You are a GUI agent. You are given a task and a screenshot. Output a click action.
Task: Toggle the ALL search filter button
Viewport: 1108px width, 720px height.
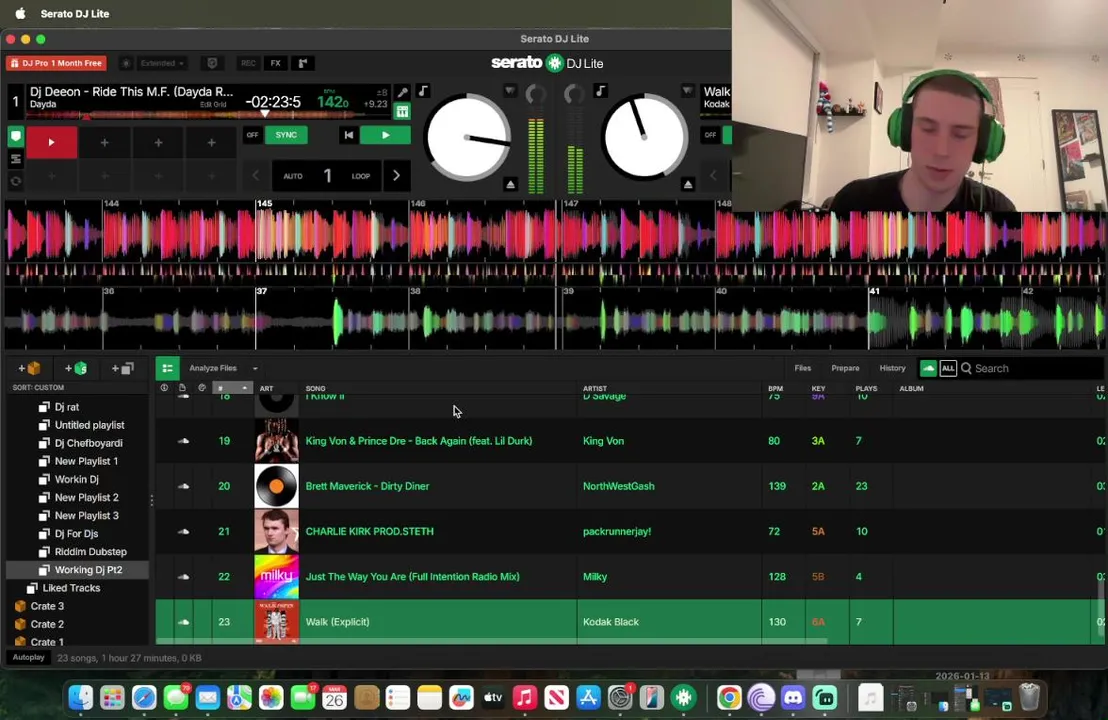click(948, 368)
